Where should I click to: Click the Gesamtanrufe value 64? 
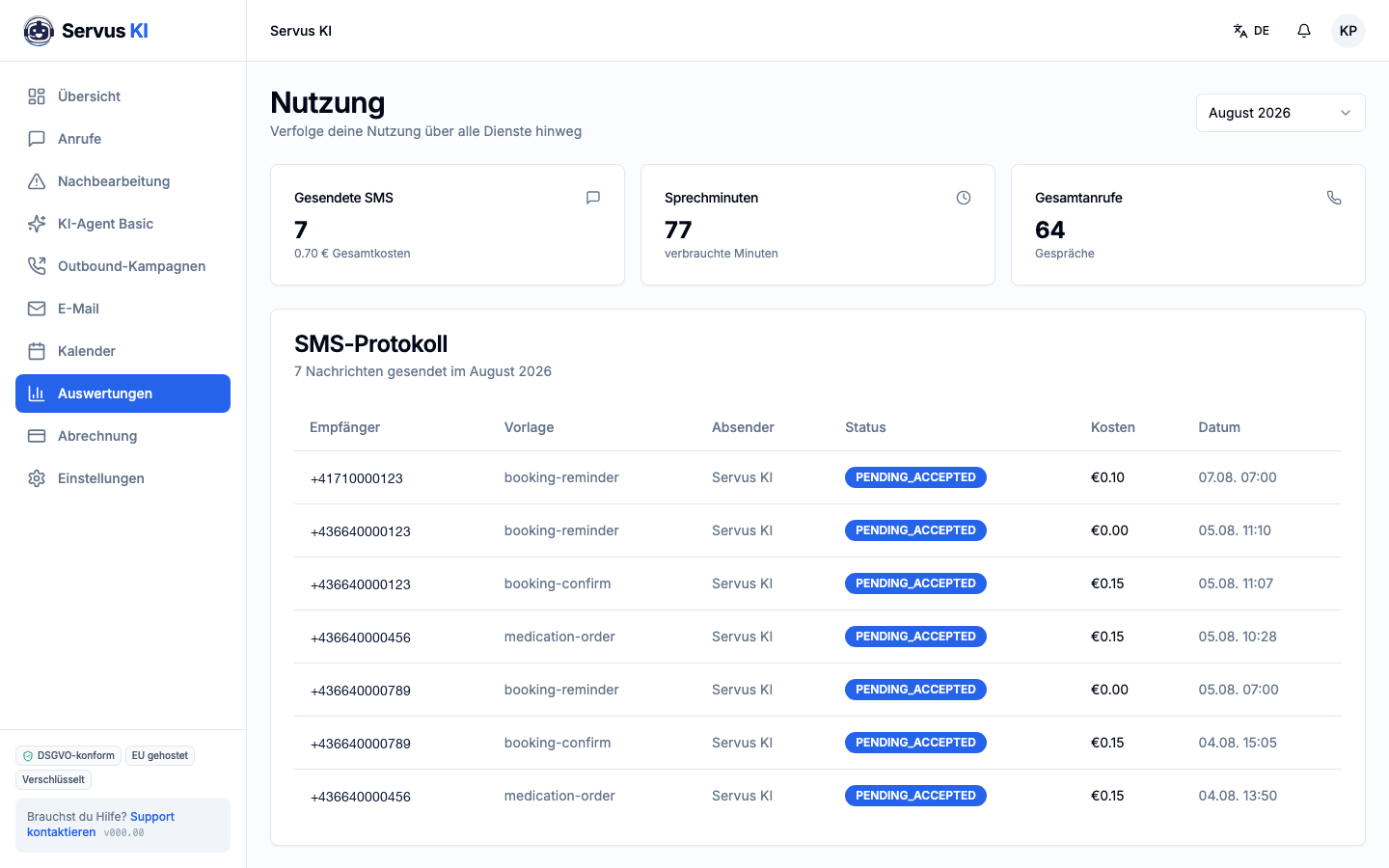pyautogui.click(x=1049, y=230)
